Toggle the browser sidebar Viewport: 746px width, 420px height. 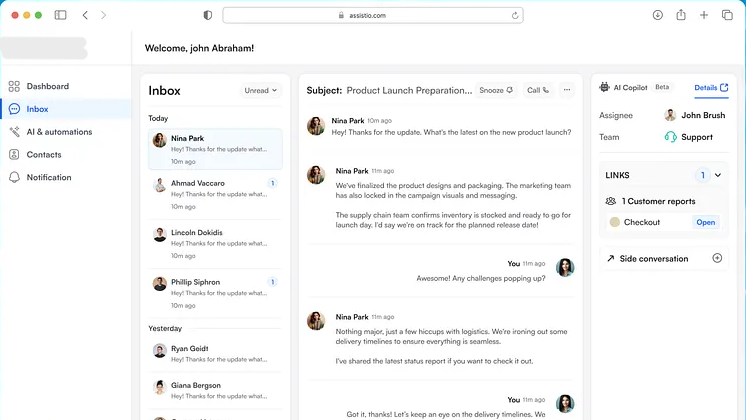pos(60,15)
